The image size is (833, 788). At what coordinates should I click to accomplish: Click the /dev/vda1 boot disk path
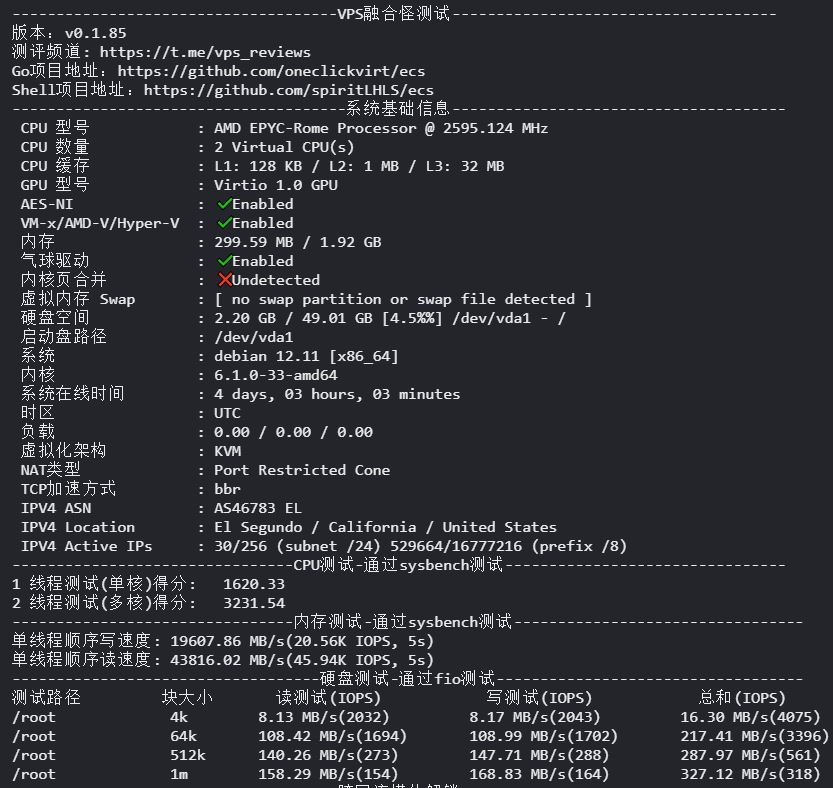tap(253, 337)
